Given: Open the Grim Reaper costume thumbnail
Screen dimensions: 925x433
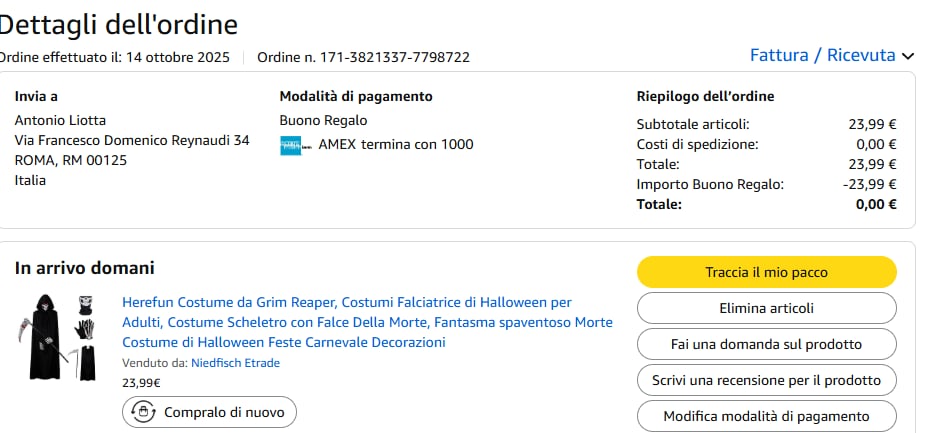Looking at the screenshot, I should [62, 337].
